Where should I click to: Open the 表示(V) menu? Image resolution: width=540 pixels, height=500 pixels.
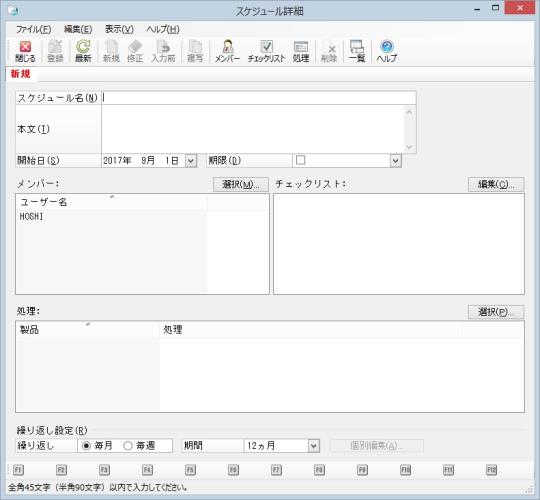tap(119, 30)
